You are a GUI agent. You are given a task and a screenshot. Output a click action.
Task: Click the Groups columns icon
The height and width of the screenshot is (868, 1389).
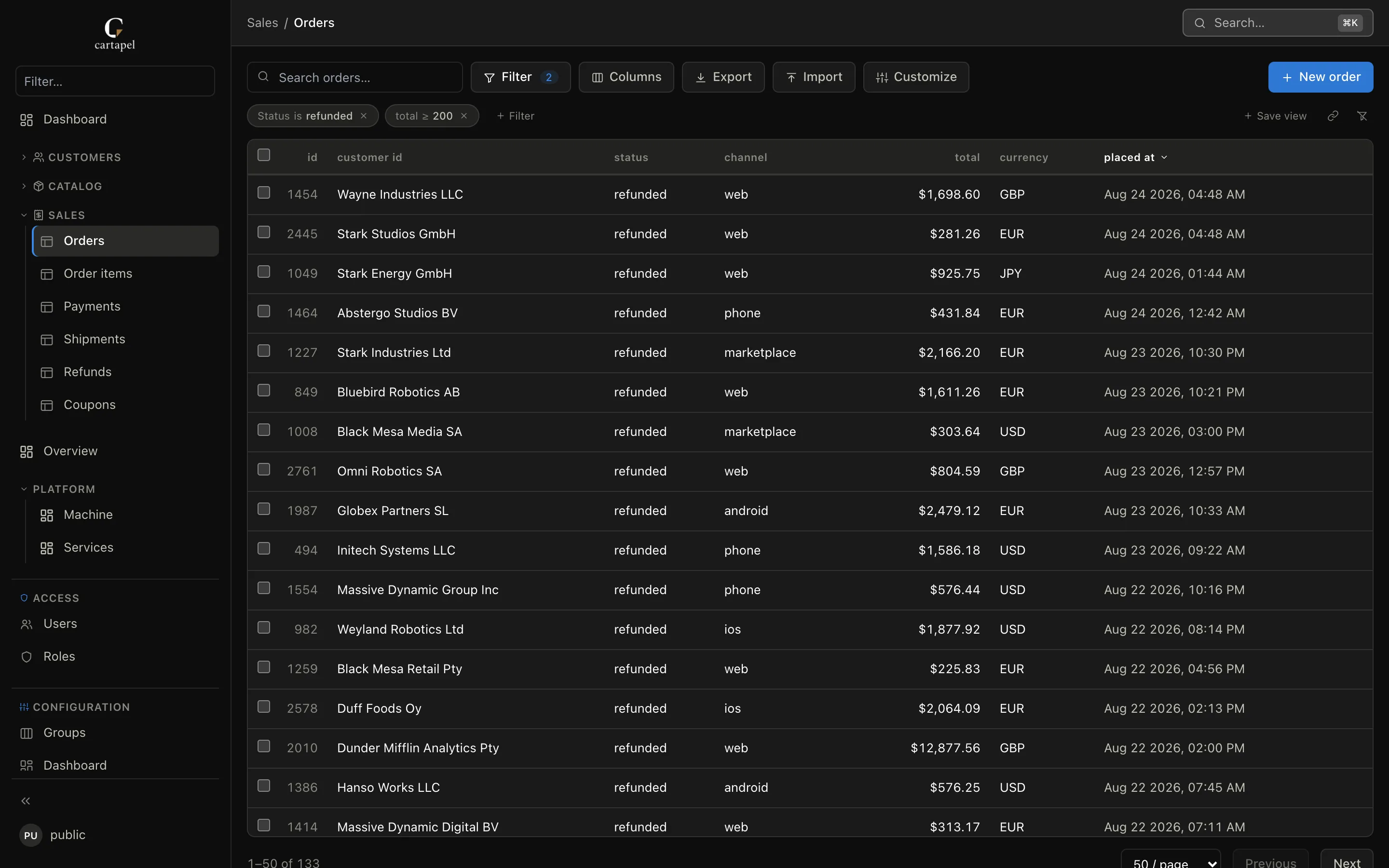click(27, 733)
